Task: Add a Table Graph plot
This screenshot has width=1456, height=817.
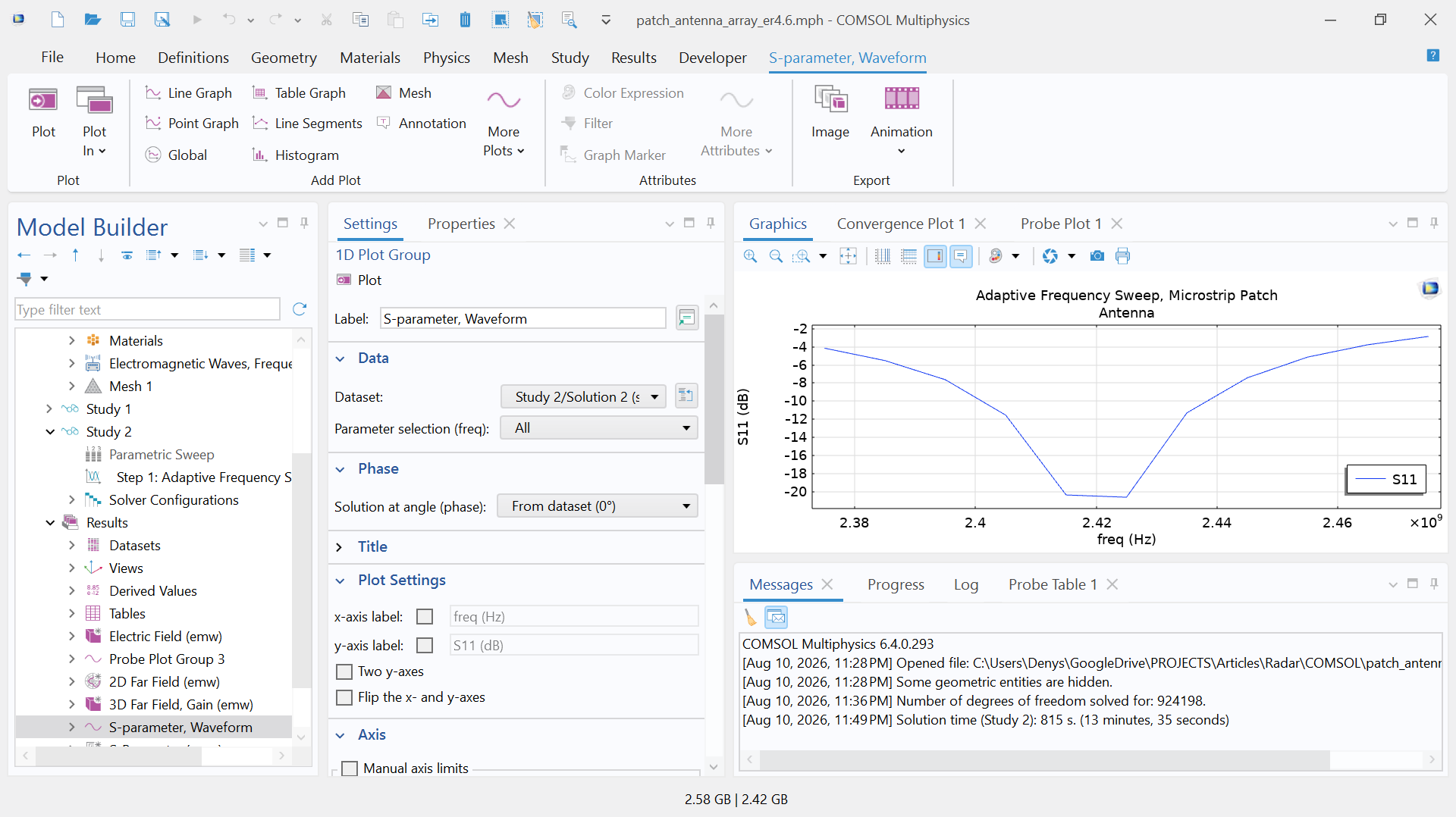Action: [x=299, y=92]
